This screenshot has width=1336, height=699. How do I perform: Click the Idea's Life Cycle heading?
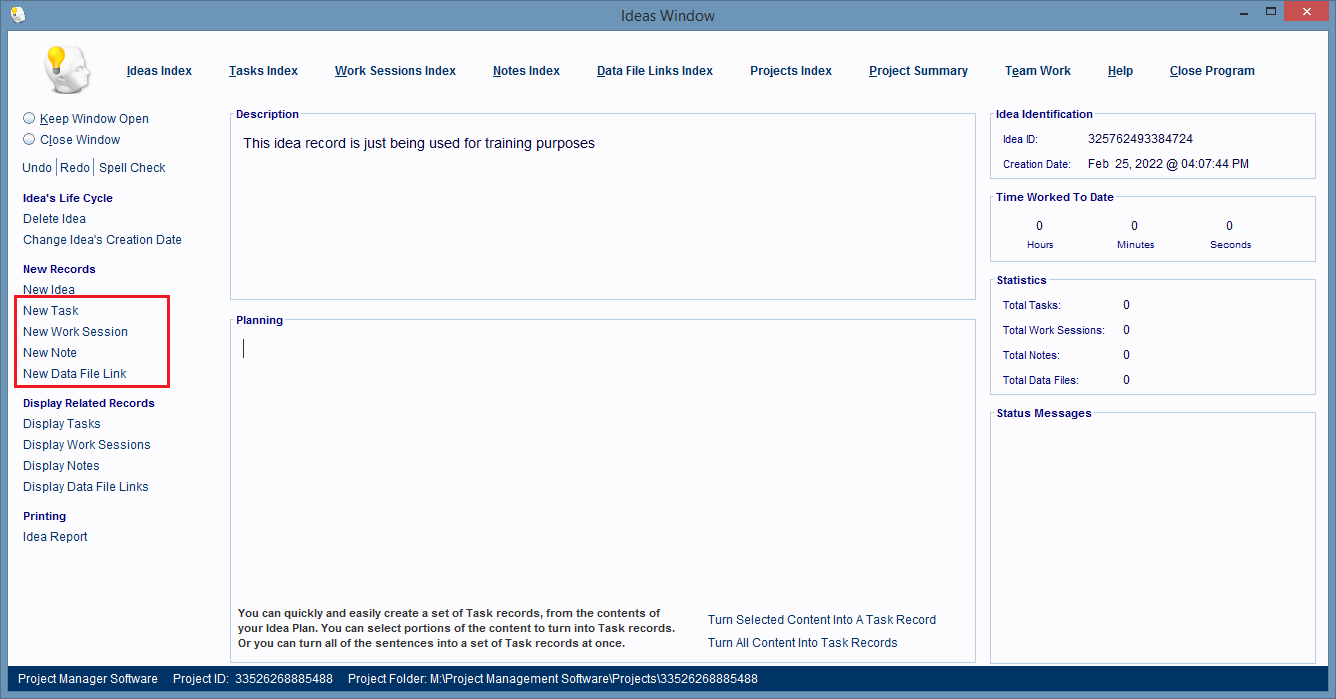tap(68, 198)
